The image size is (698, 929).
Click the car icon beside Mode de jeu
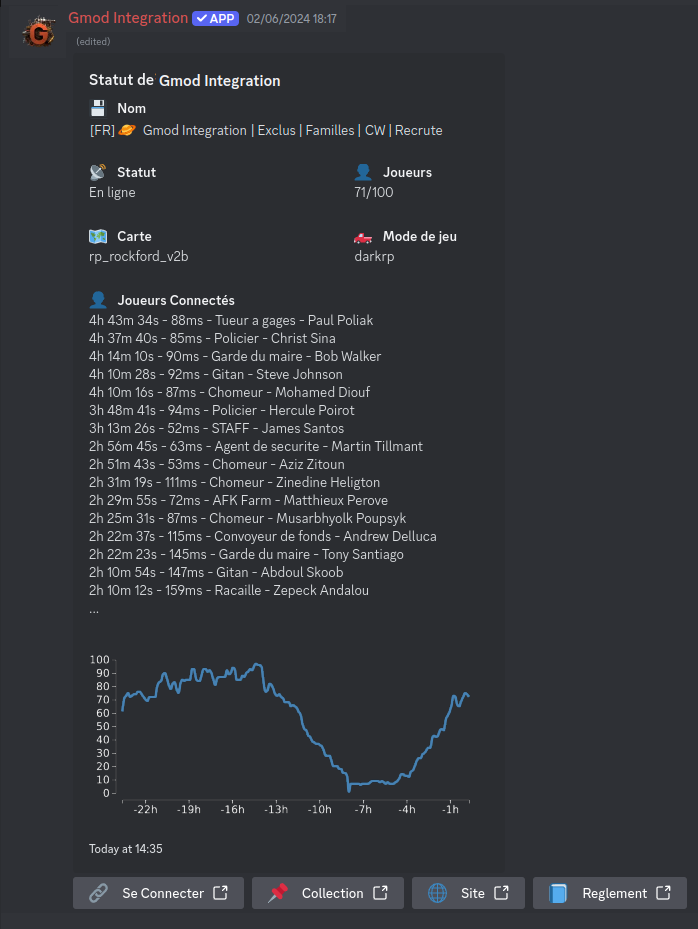click(363, 237)
